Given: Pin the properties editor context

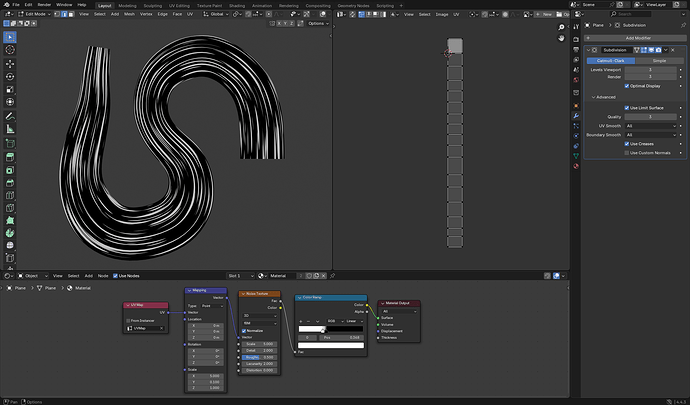Looking at the screenshot, I should [683, 25].
